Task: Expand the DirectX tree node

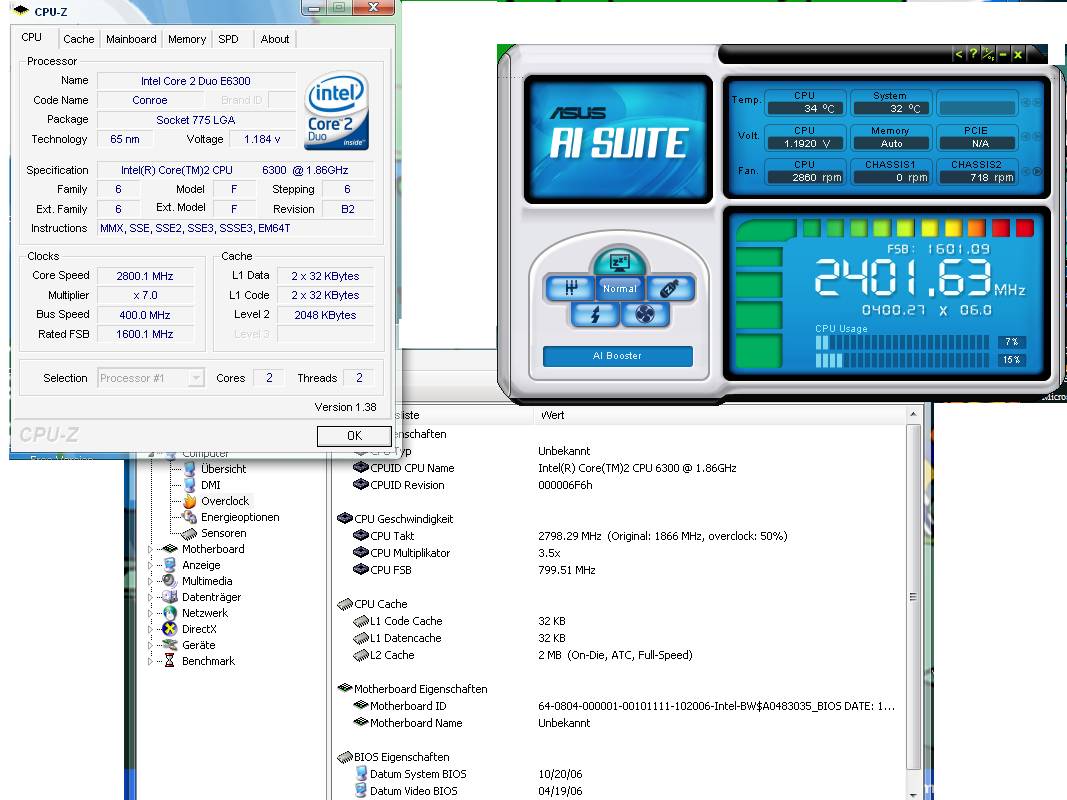Action: [150, 629]
